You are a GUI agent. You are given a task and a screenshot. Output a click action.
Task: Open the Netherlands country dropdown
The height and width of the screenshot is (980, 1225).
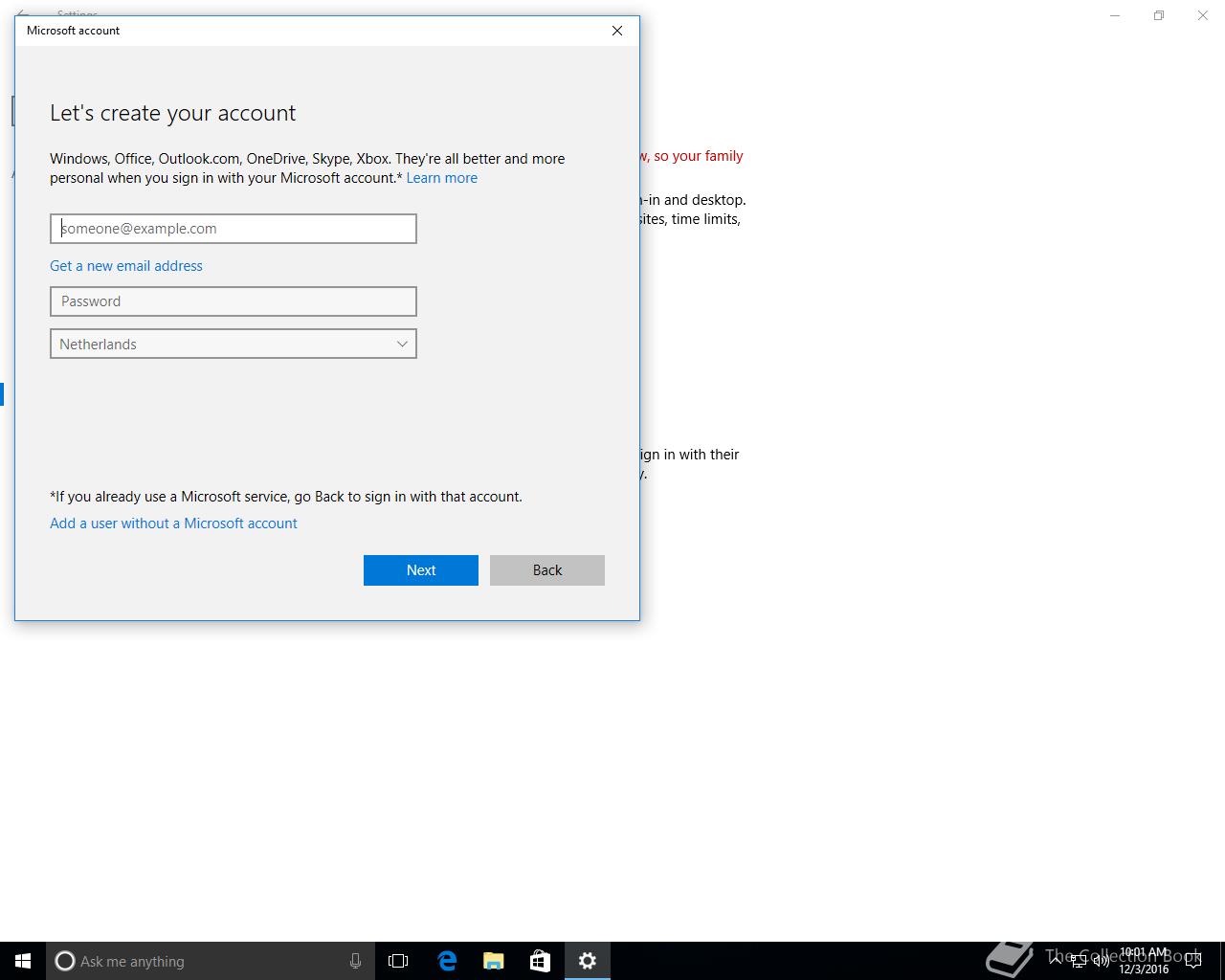(234, 344)
